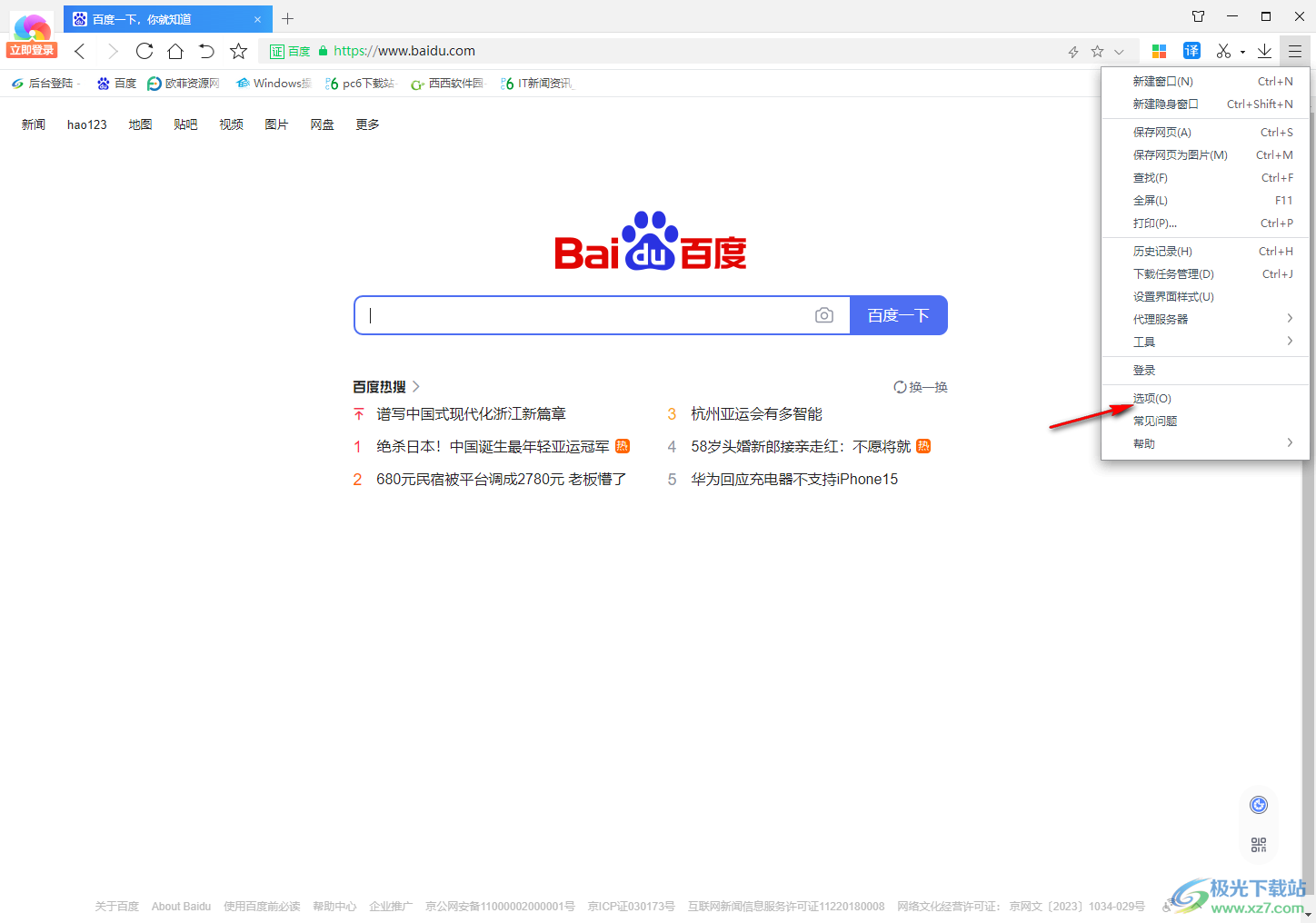The width and height of the screenshot is (1316, 923).
Task: Open hot search 谱写中国式现代化浙江新篇章
Action: pos(471,414)
